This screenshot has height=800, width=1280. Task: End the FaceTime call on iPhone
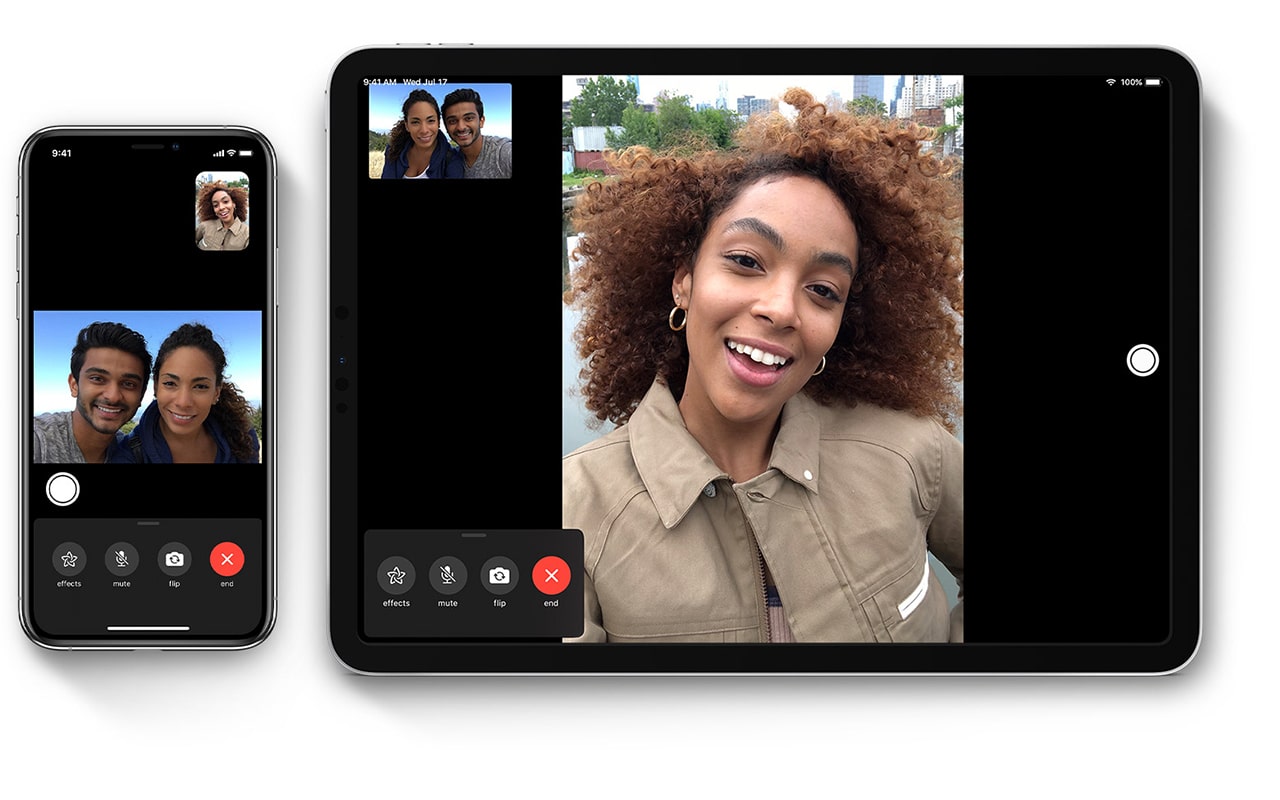[227, 559]
